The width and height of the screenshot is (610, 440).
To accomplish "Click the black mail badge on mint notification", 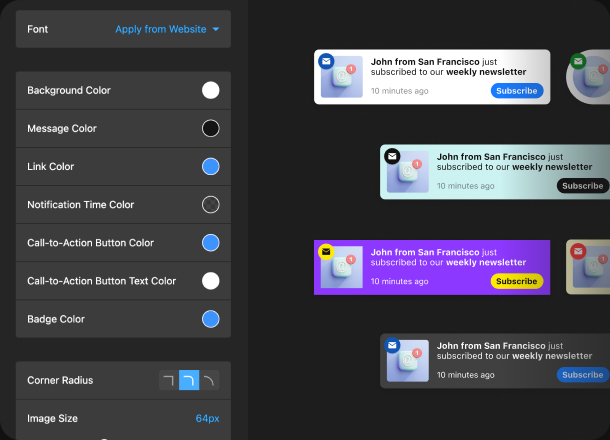I will (392, 156).
